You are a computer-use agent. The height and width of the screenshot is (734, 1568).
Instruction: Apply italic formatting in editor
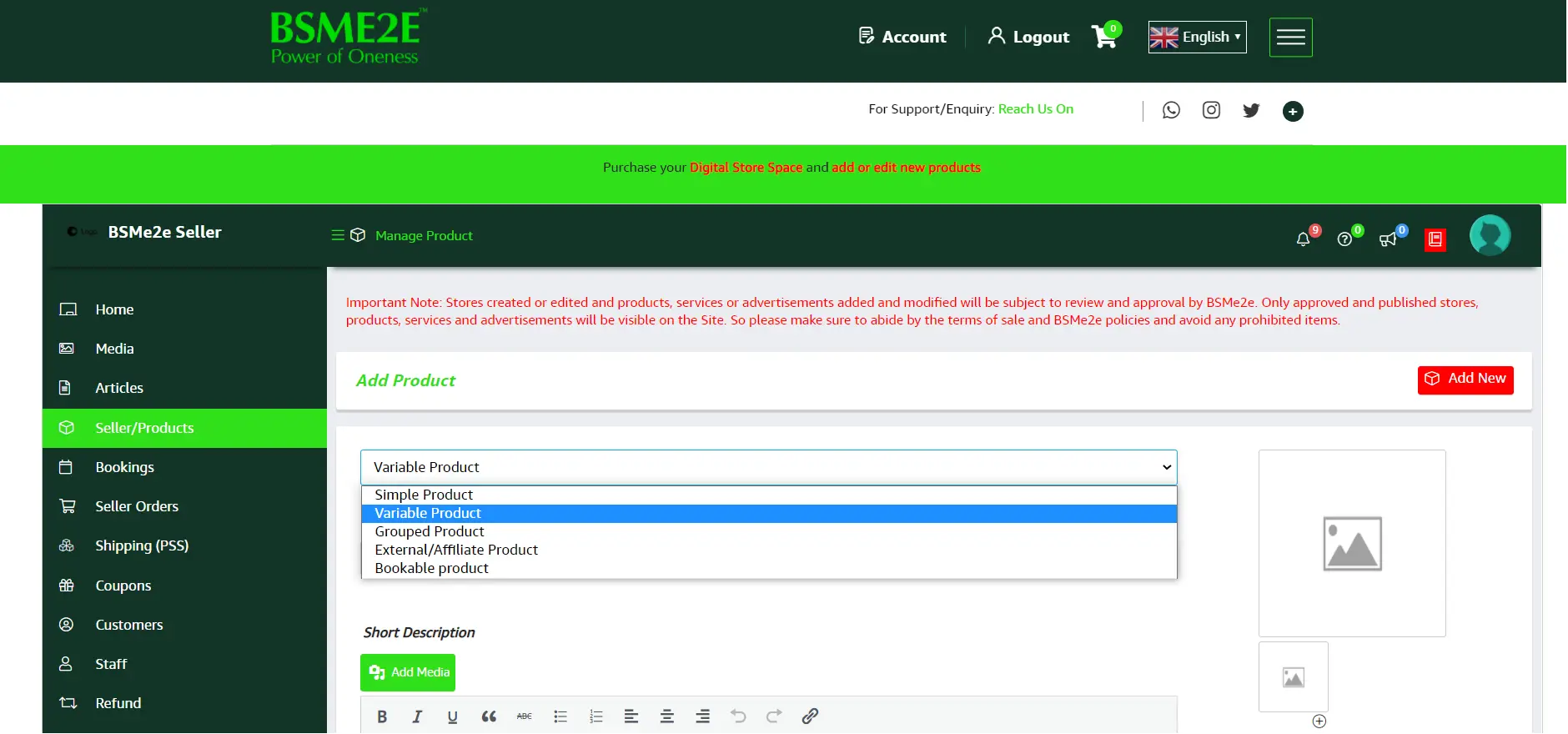click(417, 716)
